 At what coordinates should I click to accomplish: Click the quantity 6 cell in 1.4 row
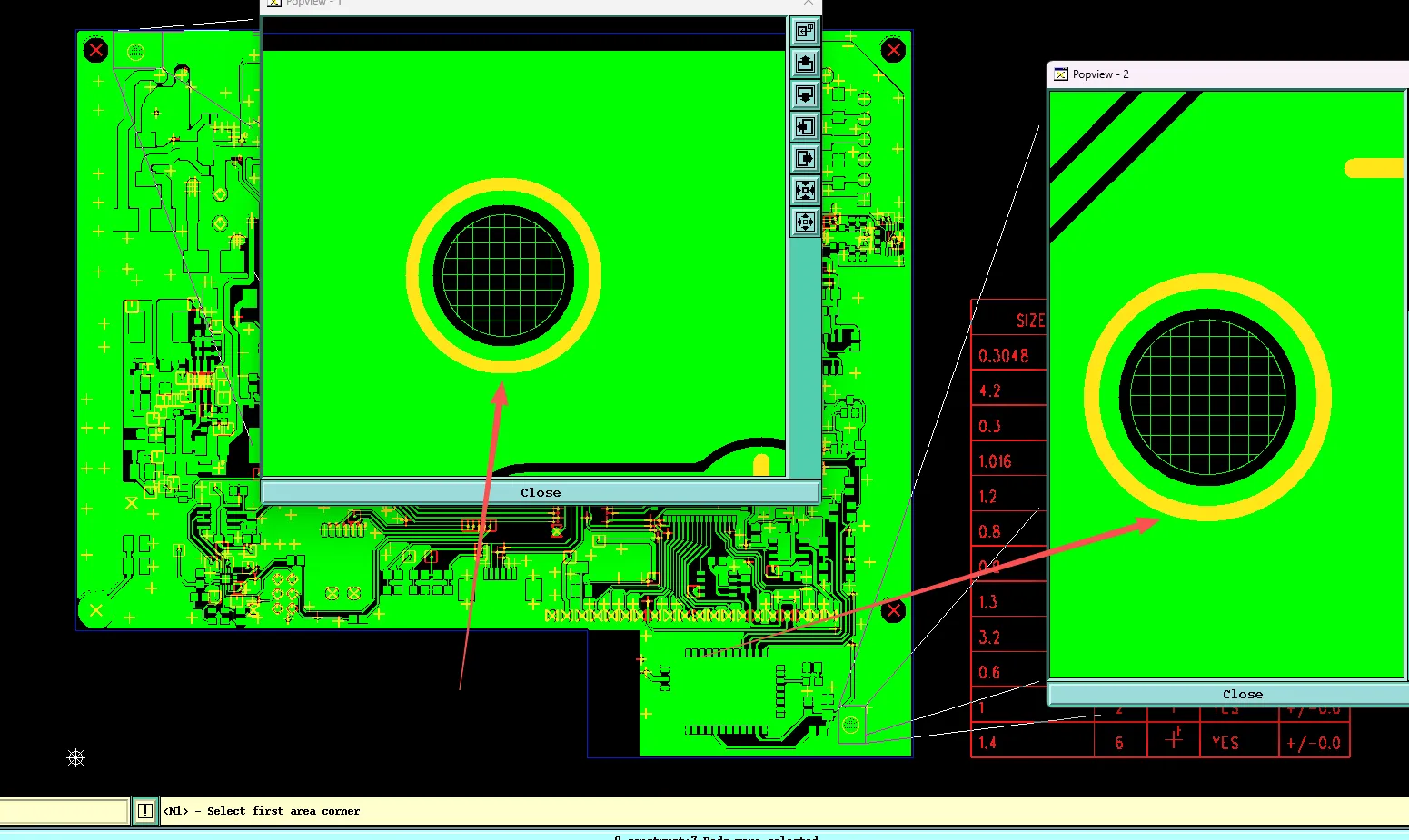(x=1119, y=743)
